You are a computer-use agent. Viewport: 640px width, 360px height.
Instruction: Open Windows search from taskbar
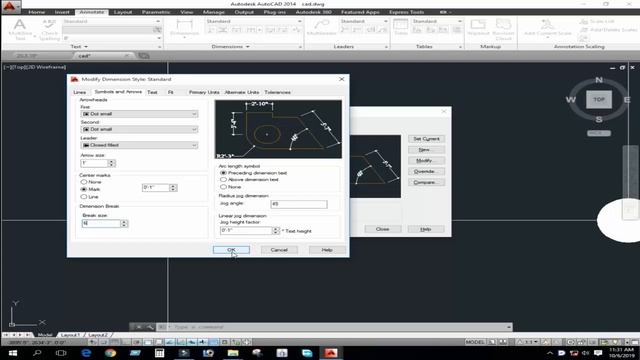click(x=37, y=353)
